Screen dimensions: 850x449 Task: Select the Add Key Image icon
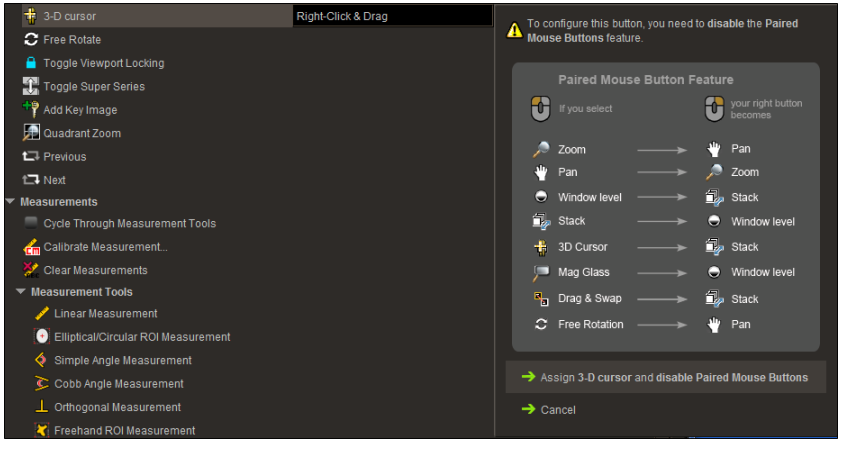(30, 110)
